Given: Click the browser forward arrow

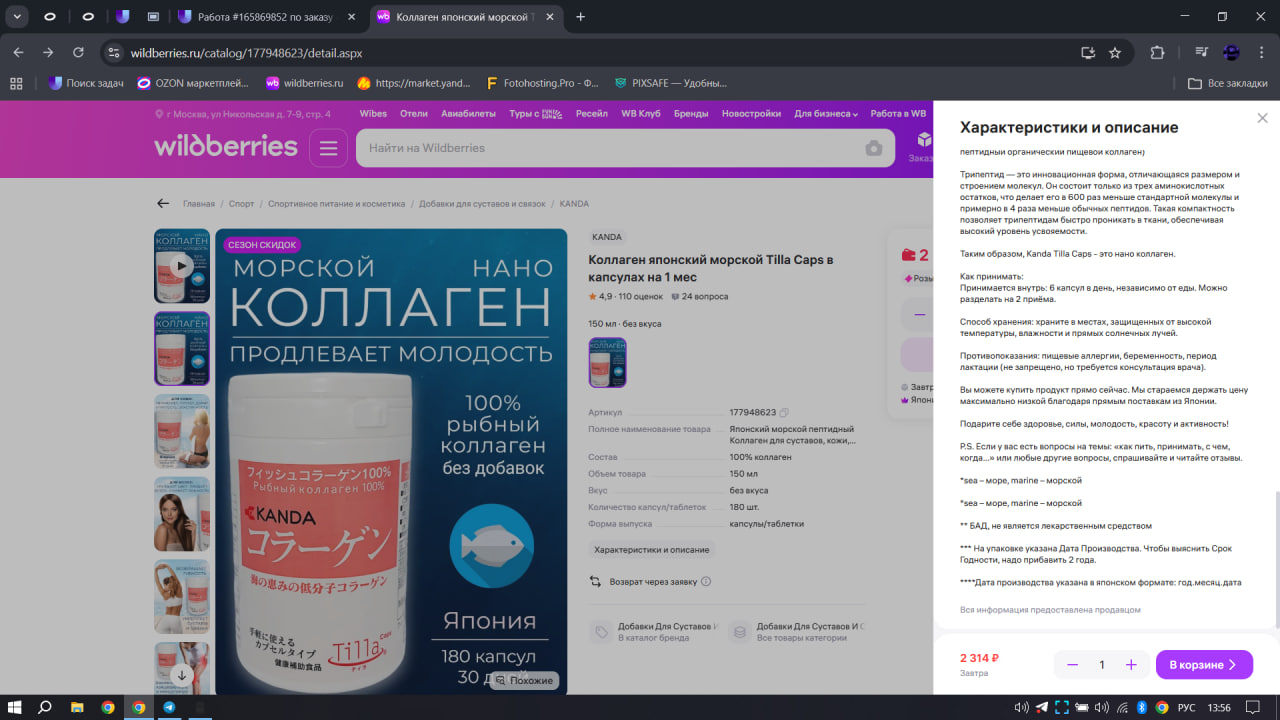Looking at the screenshot, I should click(48, 53).
